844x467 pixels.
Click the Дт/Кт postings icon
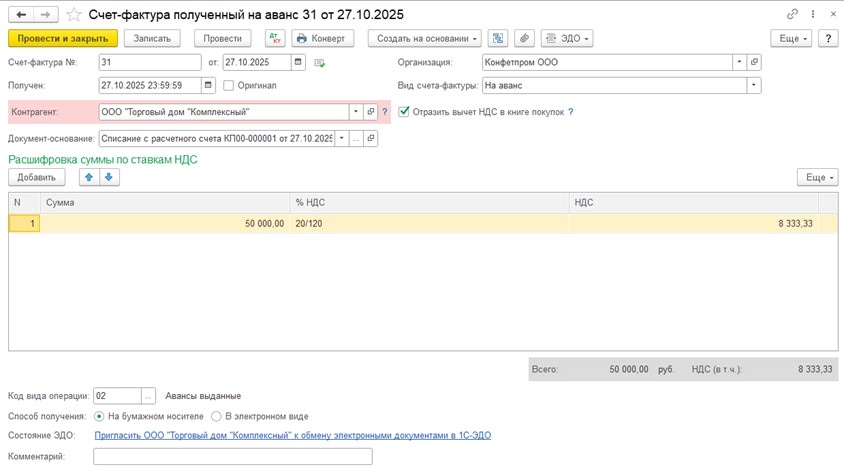click(275, 38)
